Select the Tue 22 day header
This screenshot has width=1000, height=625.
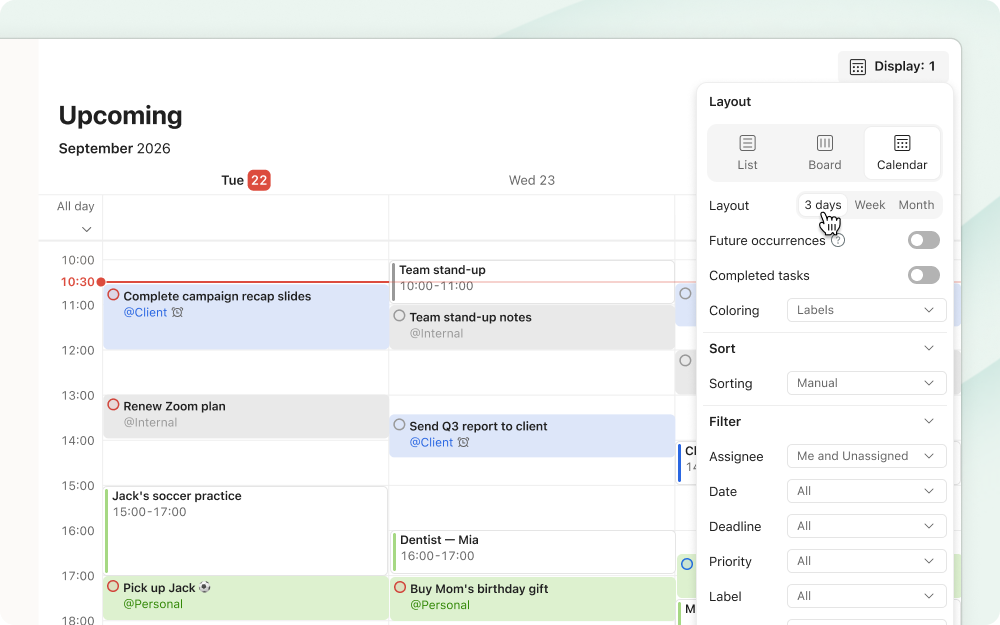tap(246, 180)
